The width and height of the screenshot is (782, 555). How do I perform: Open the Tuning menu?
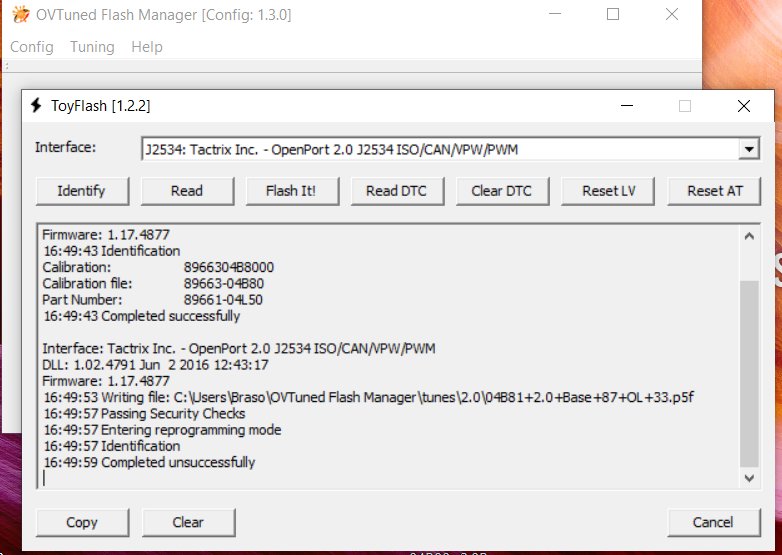tap(92, 47)
